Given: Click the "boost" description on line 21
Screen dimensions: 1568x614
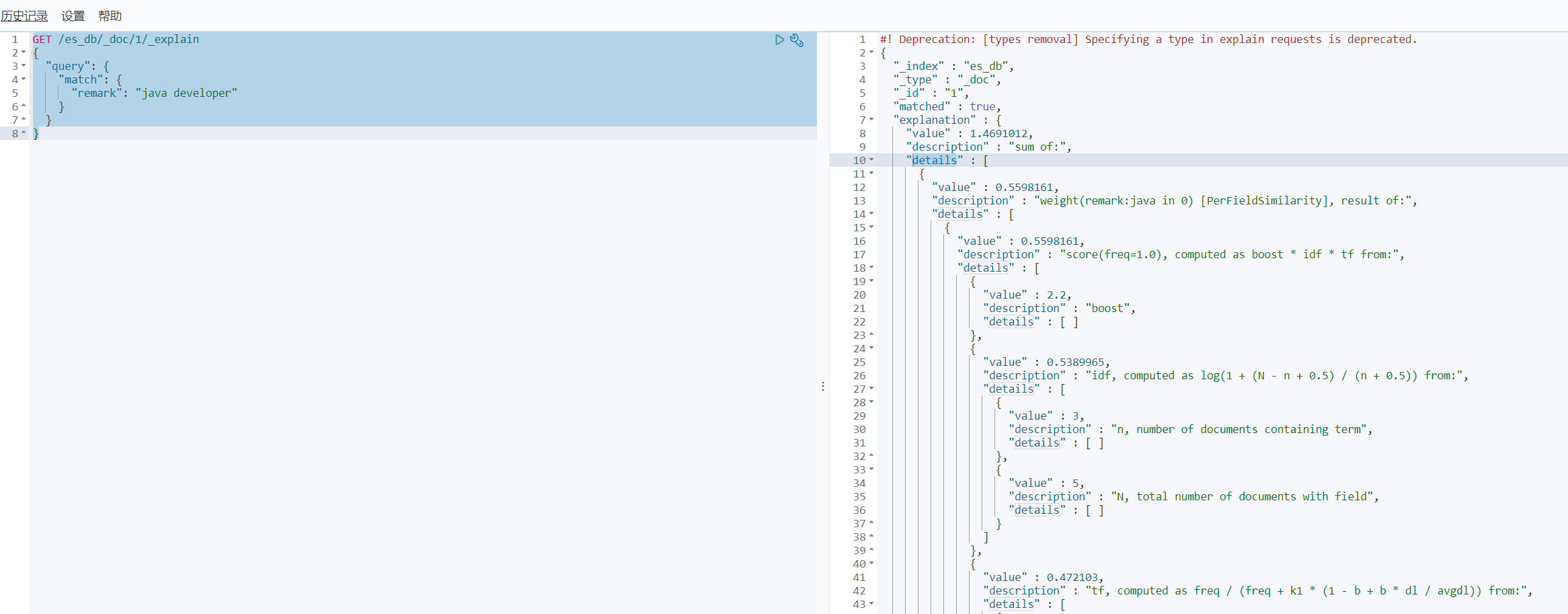Looking at the screenshot, I should pyautogui.click(x=1107, y=309).
